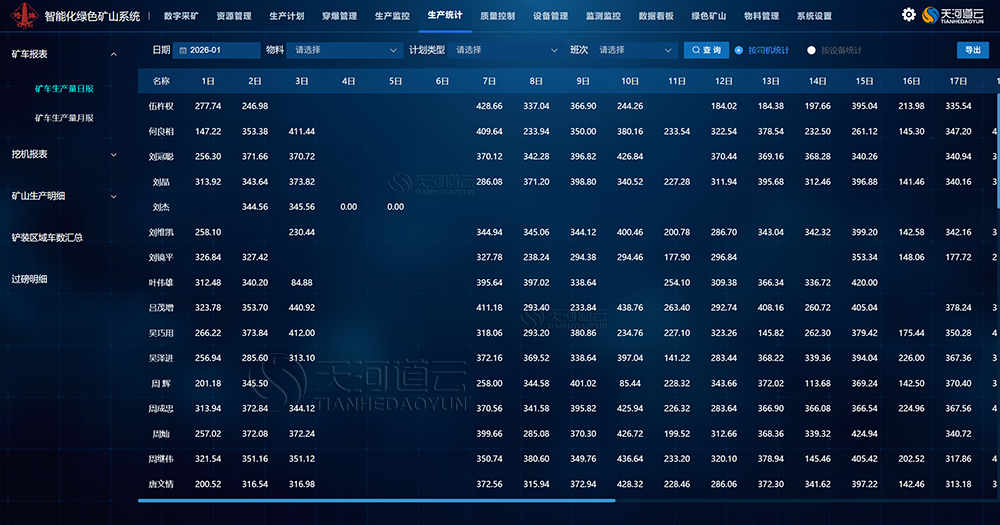Click the table's vertical scrollbar
1000x525 pixels.
997,150
